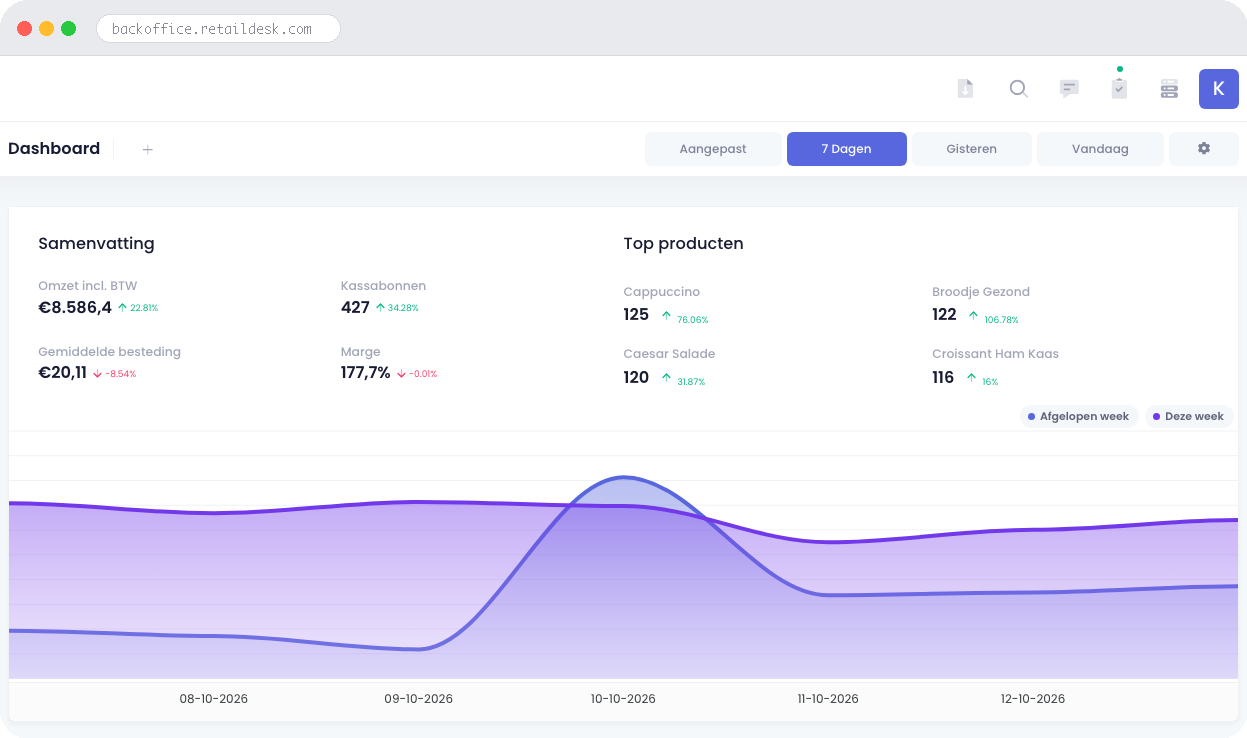Click the chart peak of Afgelopen week
This screenshot has height=738, width=1247.
(624, 477)
